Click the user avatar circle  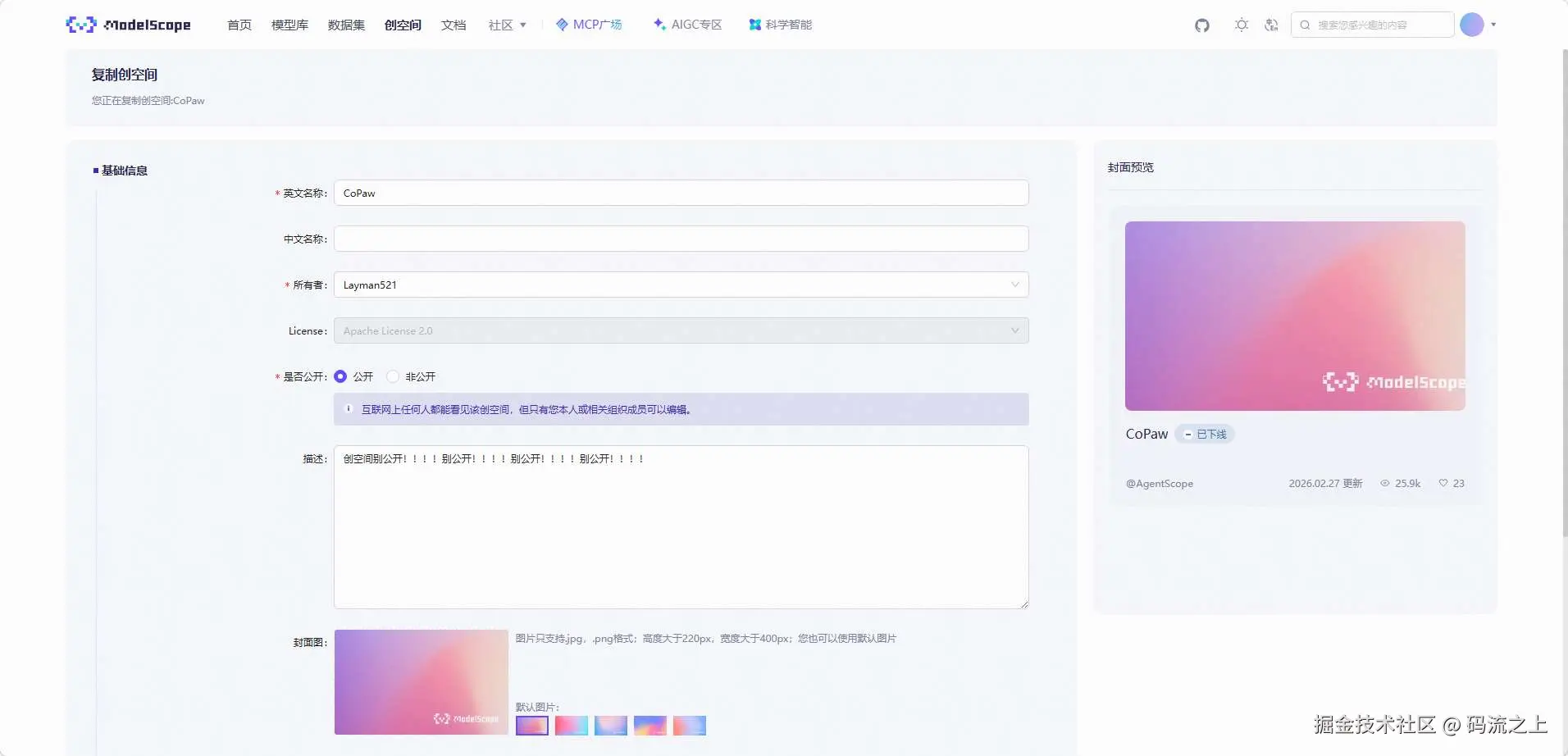(1472, 25)
